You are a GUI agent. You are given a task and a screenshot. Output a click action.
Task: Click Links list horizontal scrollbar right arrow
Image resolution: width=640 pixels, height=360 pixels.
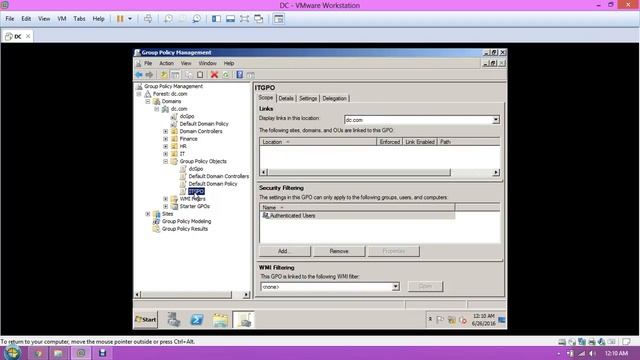[496, 172]
